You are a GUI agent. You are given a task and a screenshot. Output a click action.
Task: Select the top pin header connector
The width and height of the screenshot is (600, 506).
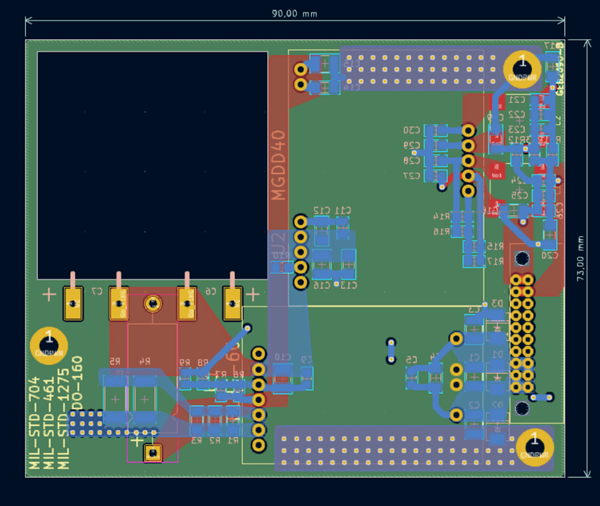tap(420, 69)
